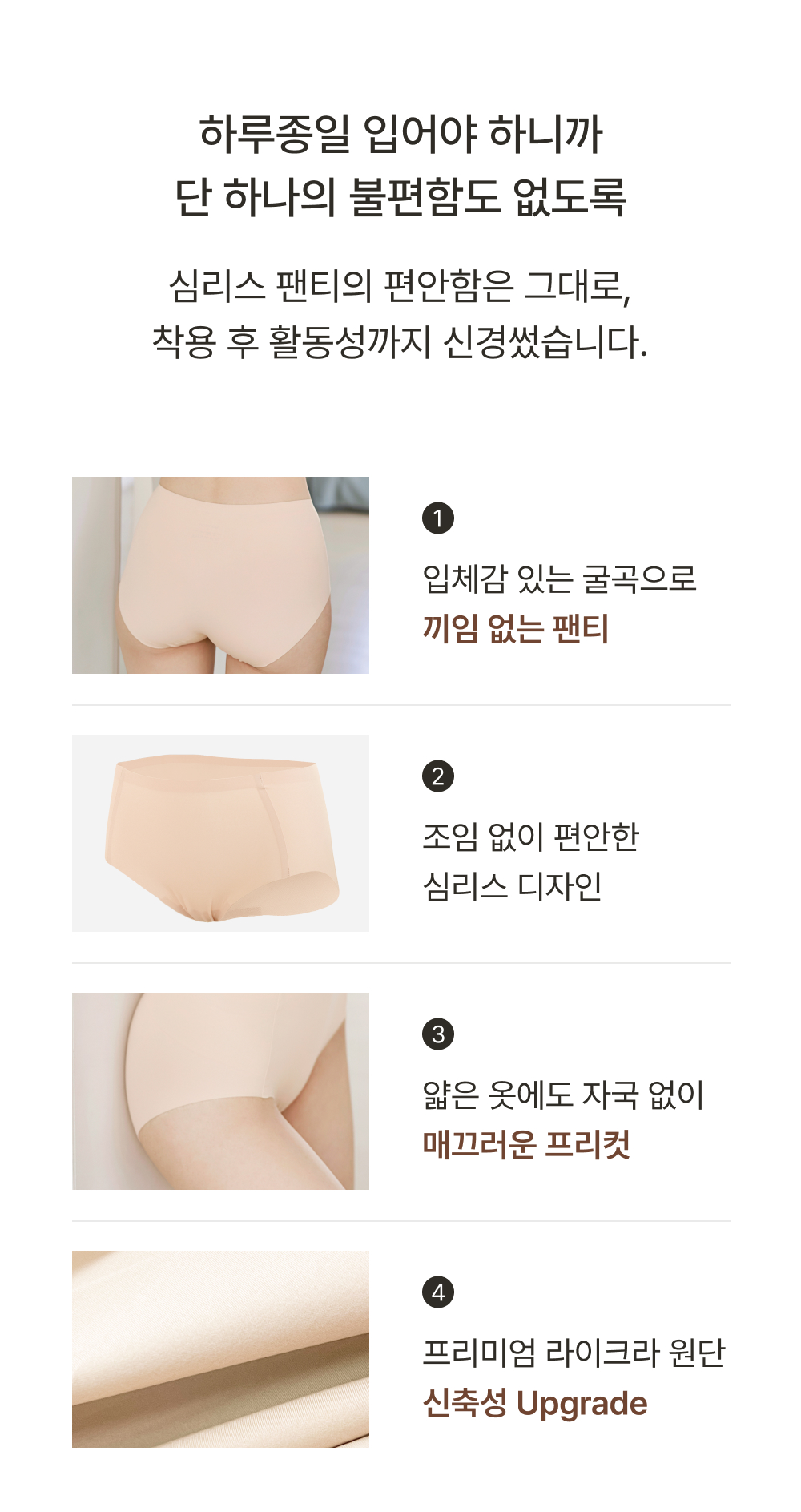Open the flat seamless panty product image
The height and width of the screenshot is (1512, 801).
220,833
